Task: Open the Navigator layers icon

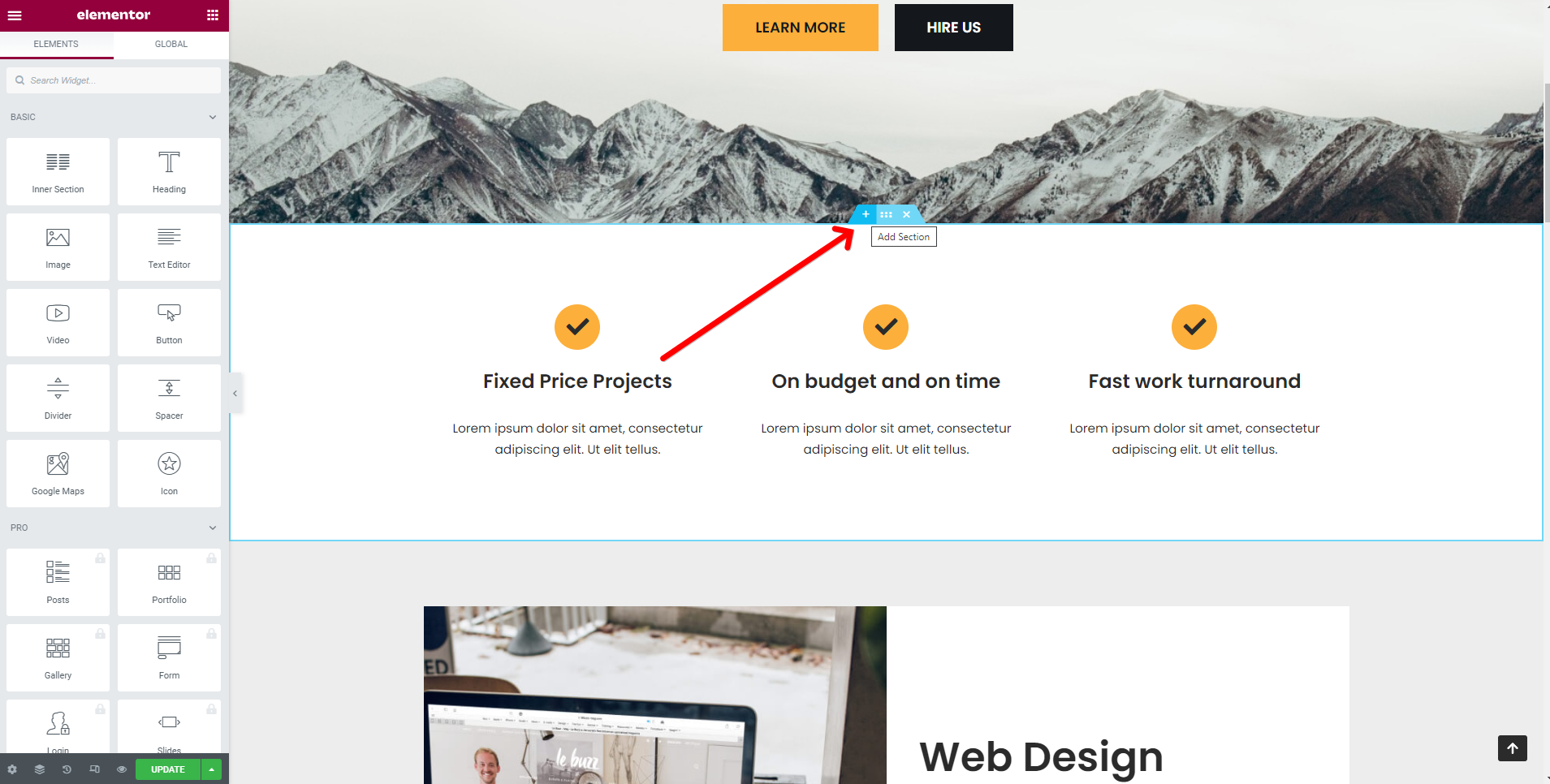Action: [x=39, y=769]
